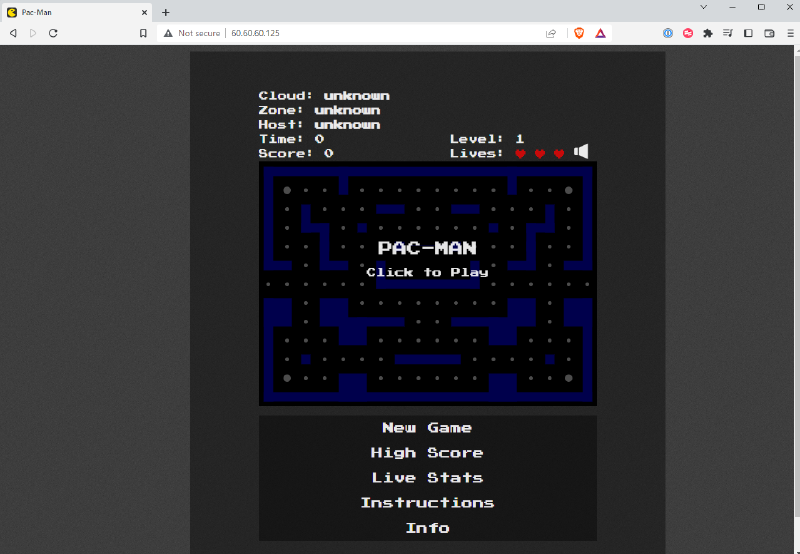Open a new browser tab
The height and width of the screenshot is (554, 800).
click(x=165, y=12)
